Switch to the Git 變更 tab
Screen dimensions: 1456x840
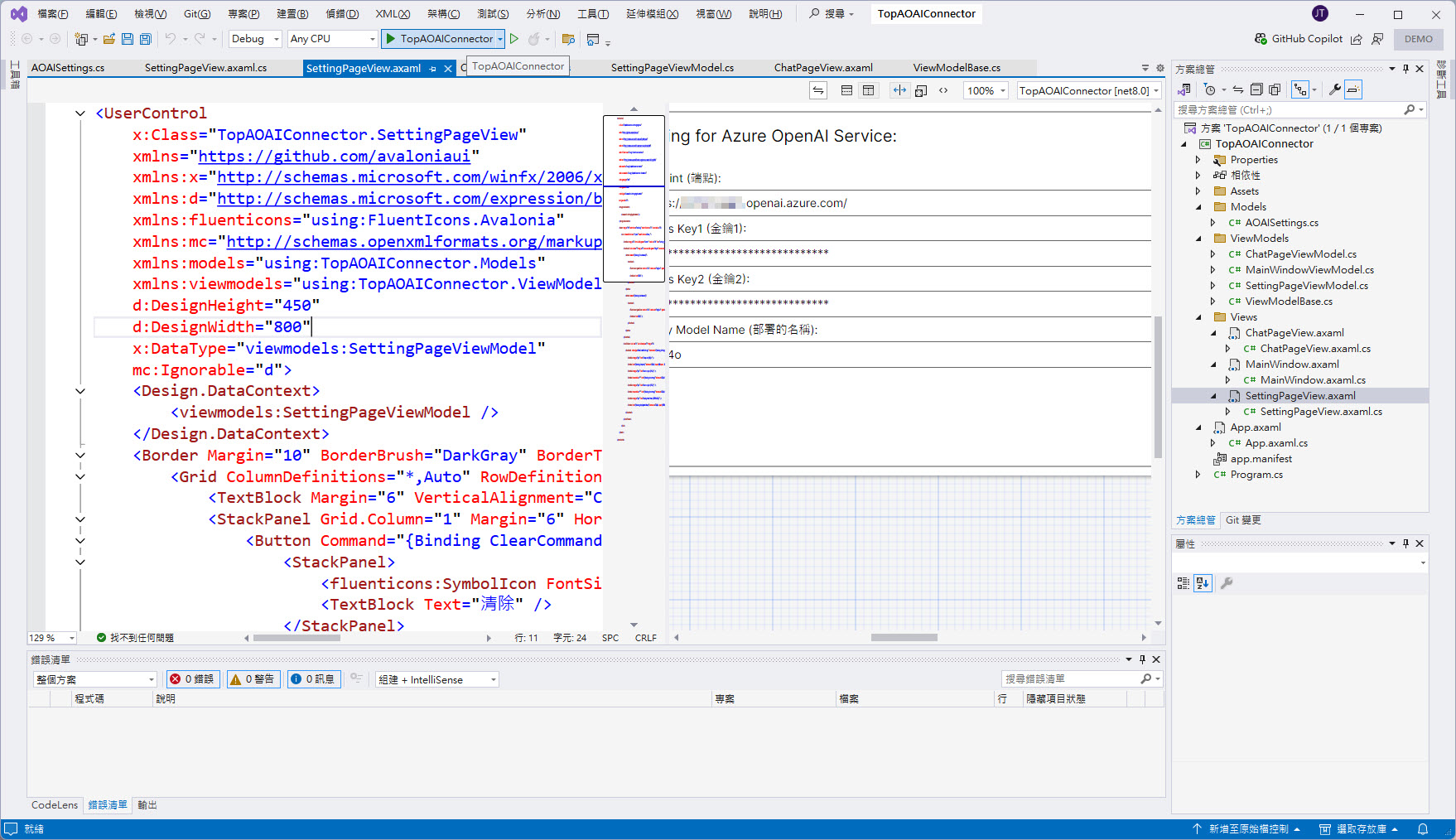1243,520
